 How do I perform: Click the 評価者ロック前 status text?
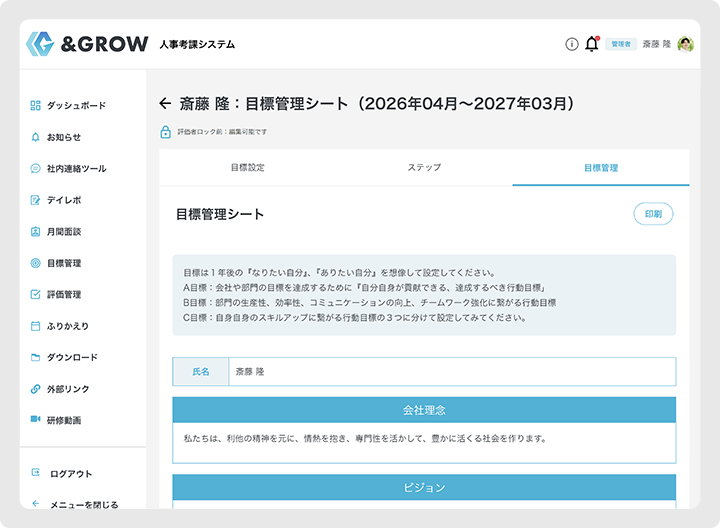tap(222, 132)
